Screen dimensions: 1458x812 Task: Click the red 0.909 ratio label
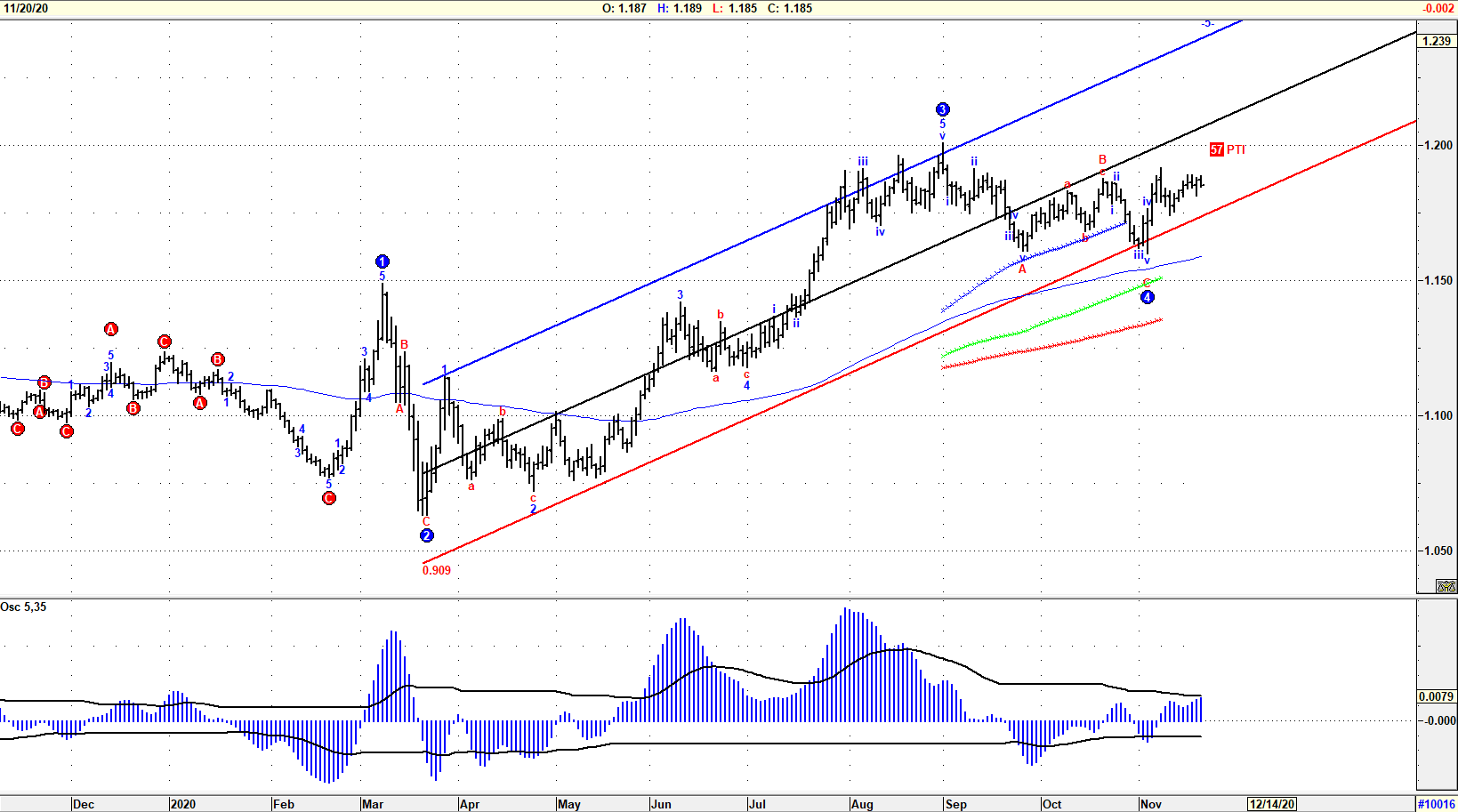pyautogui.click(x=437, y=570)
